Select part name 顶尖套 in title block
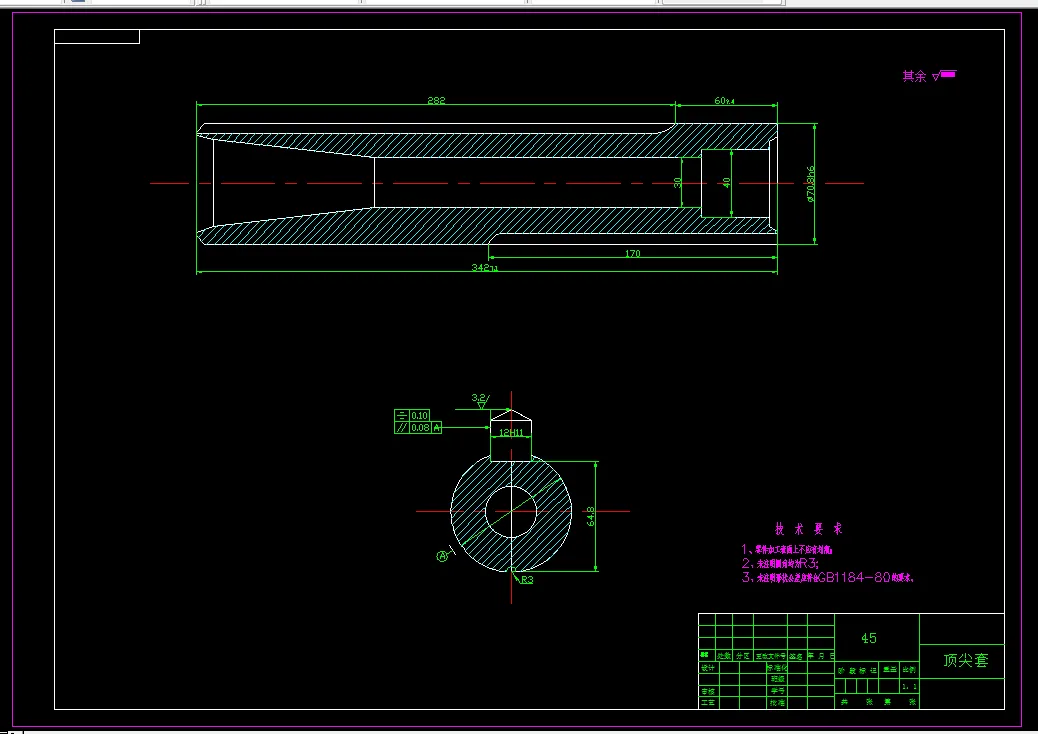The width and height of the screenshot is (1038, 734). click(965, 660)
